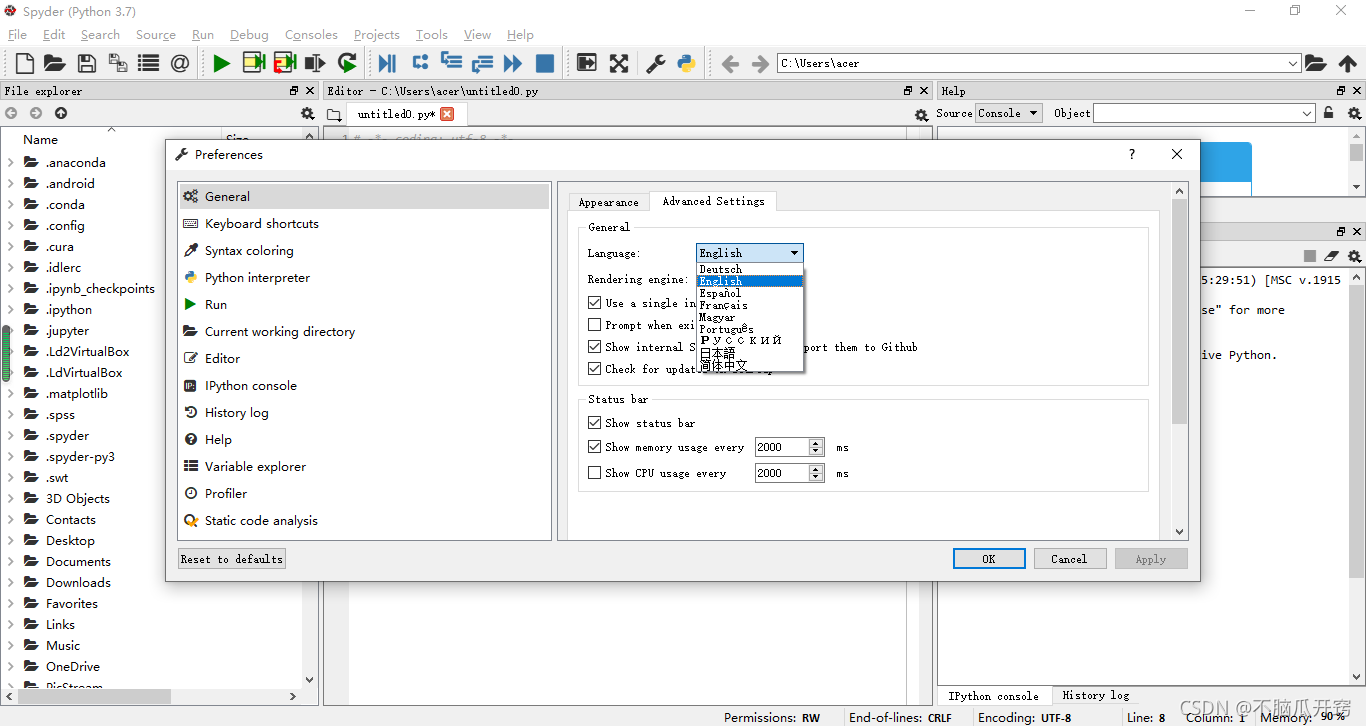Screen dimensions: 1366x726
Task: Enable Prompt when exiting checkbox
Action: 595,324
